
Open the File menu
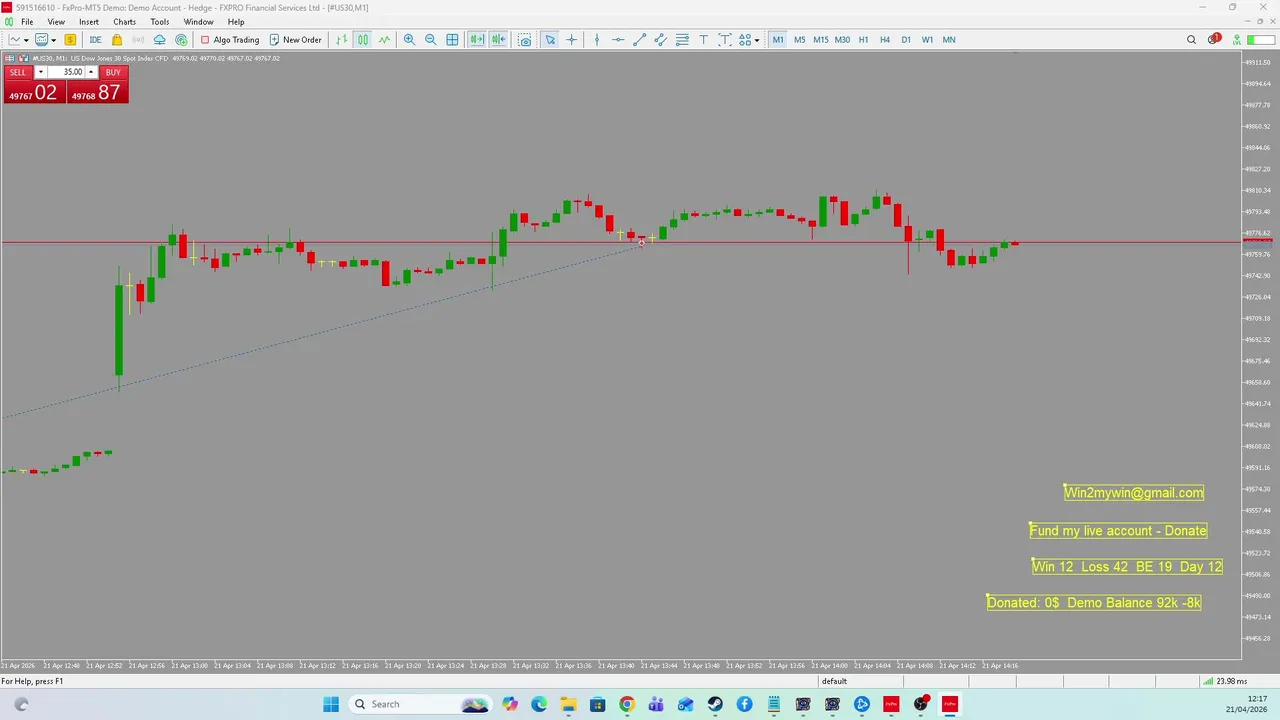[27, 22]
